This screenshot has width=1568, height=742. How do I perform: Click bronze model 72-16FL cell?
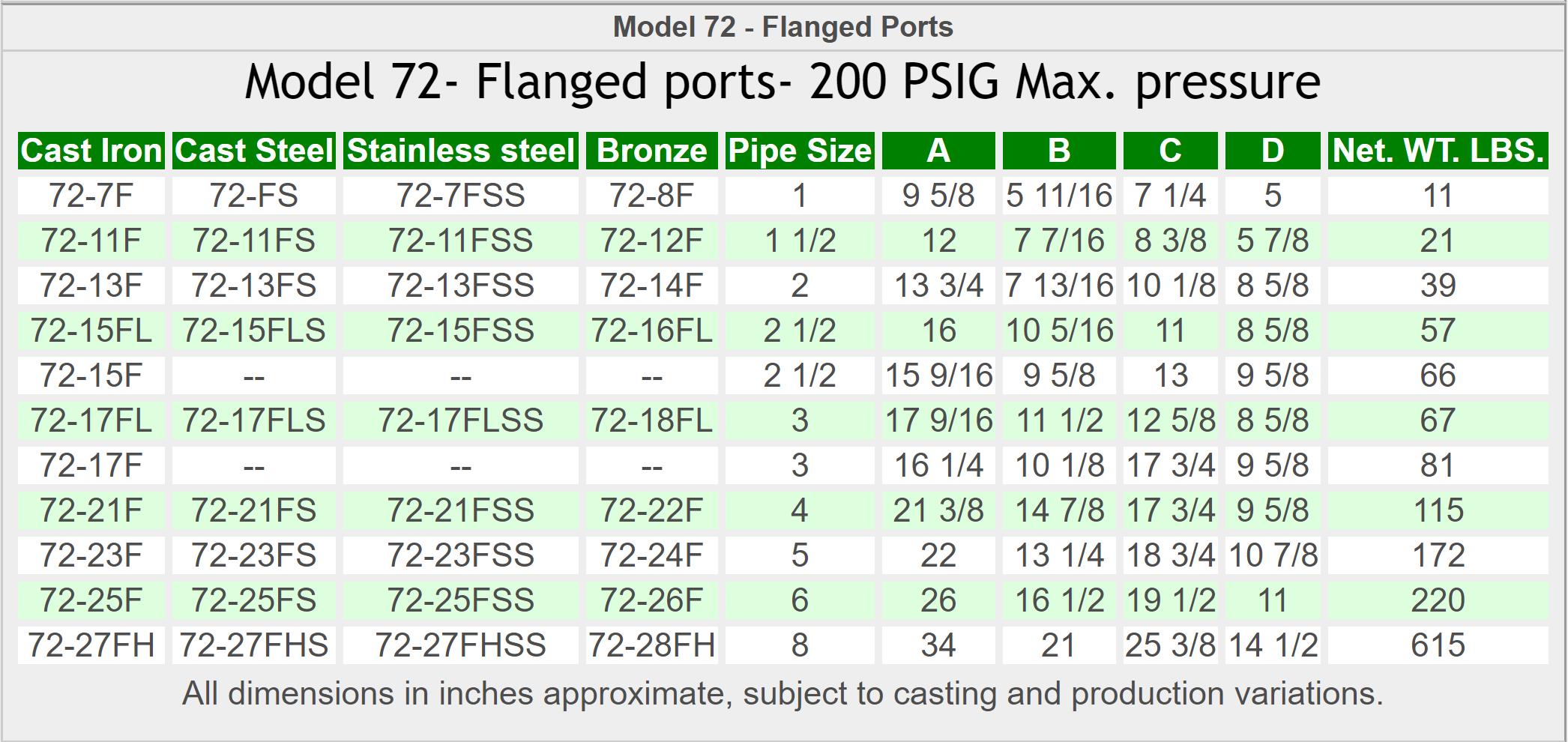651,331
